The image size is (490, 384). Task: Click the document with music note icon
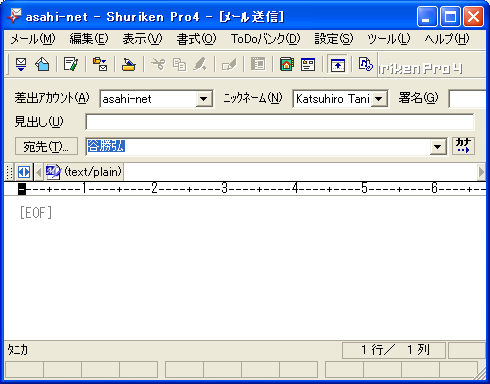365,64
